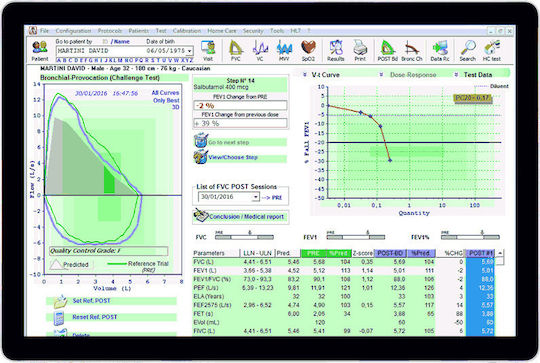This screenshot has height=363, width=540.
Task: Expand the FVC POST Sessions date dropdown
Action: (255, 197)
